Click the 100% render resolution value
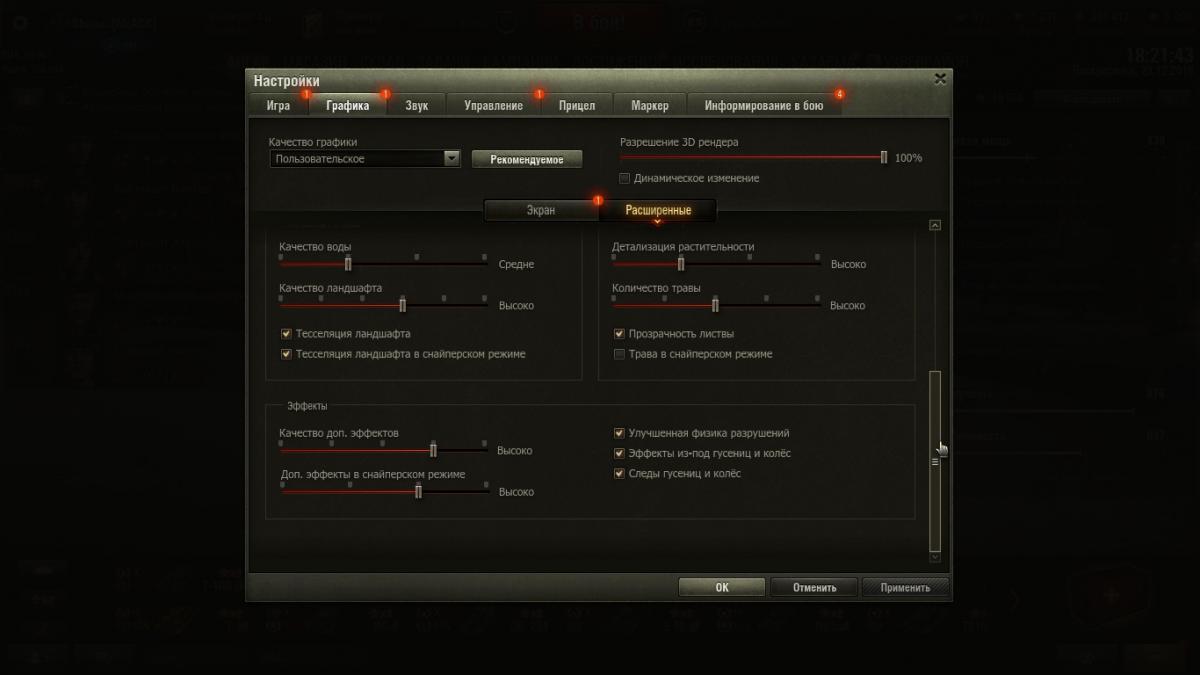 tap(908, 158)
